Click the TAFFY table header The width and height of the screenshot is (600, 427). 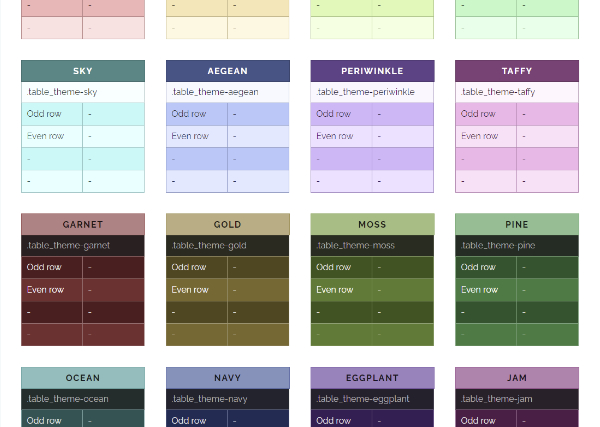click(x=517, y=71)
